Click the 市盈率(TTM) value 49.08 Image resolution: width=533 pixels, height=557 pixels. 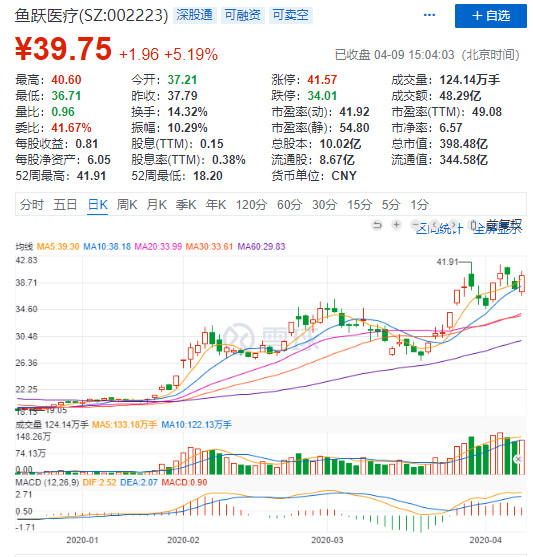(487, 112)
